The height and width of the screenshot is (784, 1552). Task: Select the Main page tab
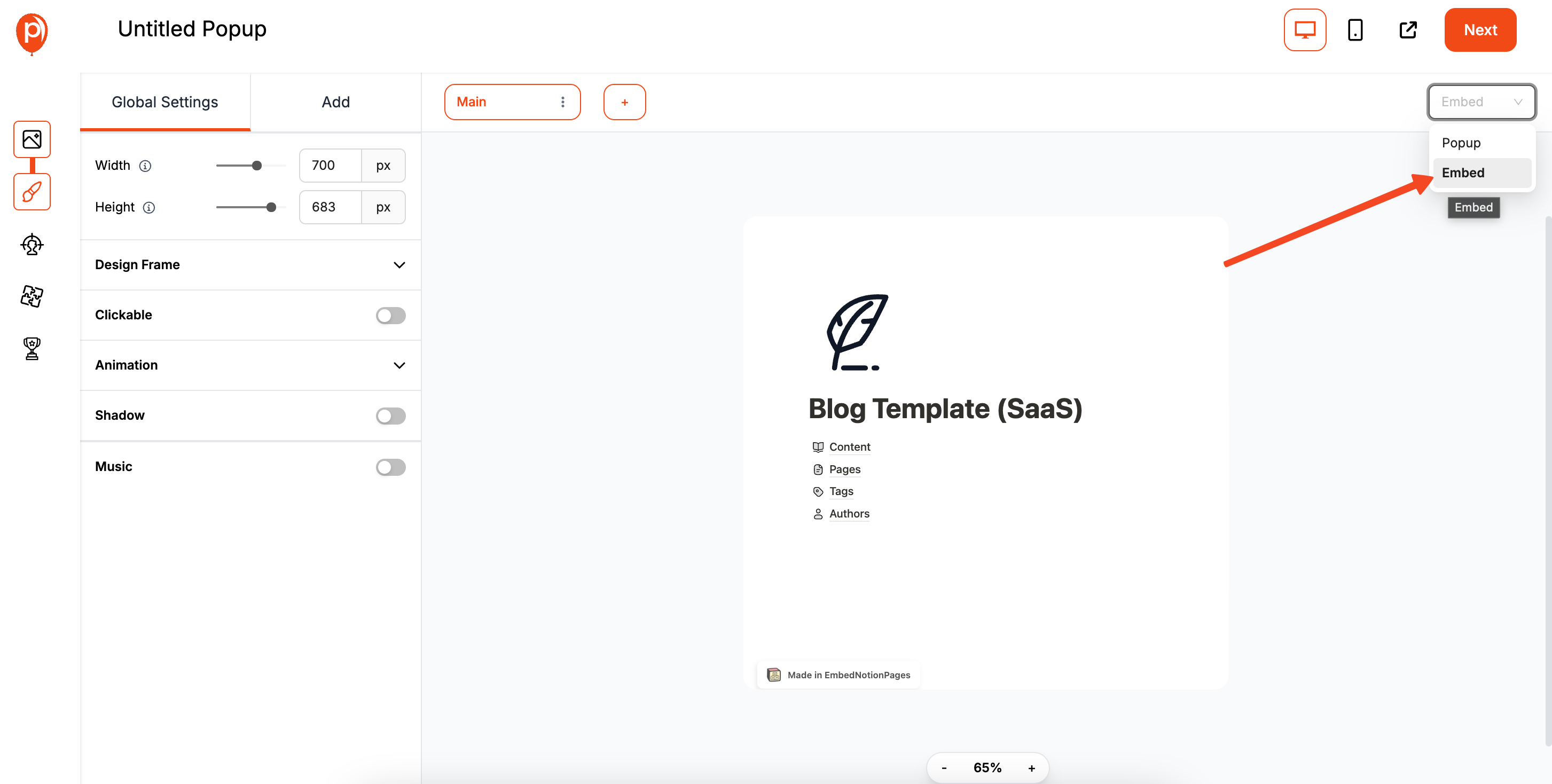(x=512, y=102)
